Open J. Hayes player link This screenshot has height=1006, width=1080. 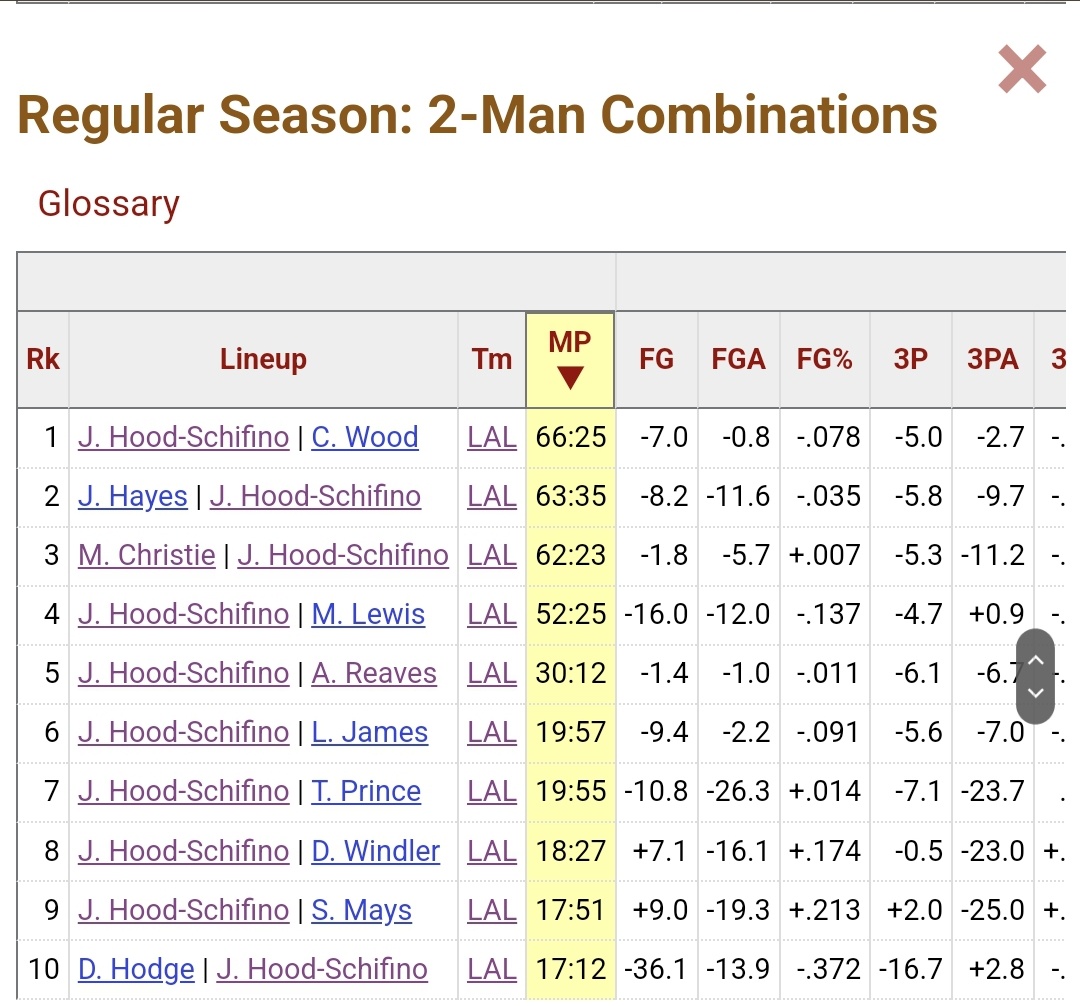(x=133, y=496)
